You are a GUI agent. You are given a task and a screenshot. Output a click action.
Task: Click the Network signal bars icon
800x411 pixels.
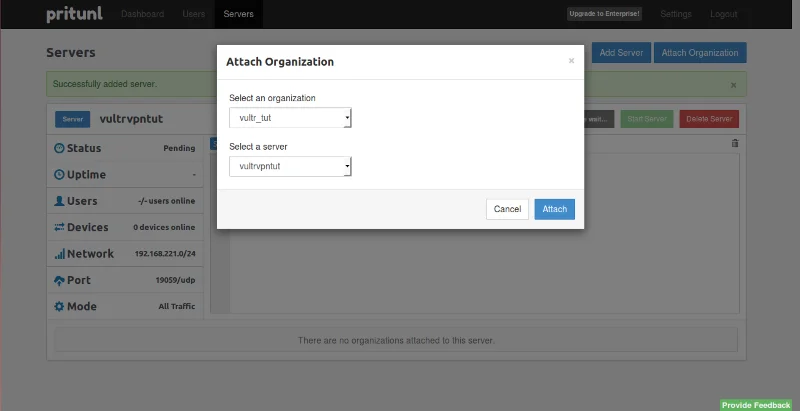(59, 253)
